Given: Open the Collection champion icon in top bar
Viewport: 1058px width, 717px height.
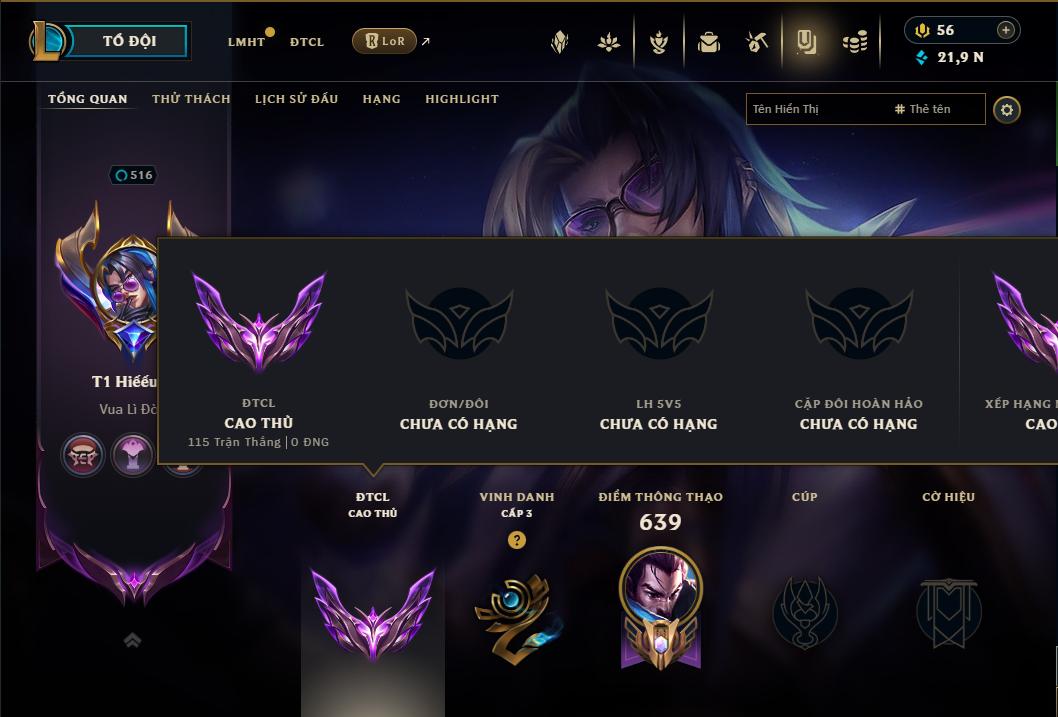Looking at the screenshot, I should tap(559, 42).
